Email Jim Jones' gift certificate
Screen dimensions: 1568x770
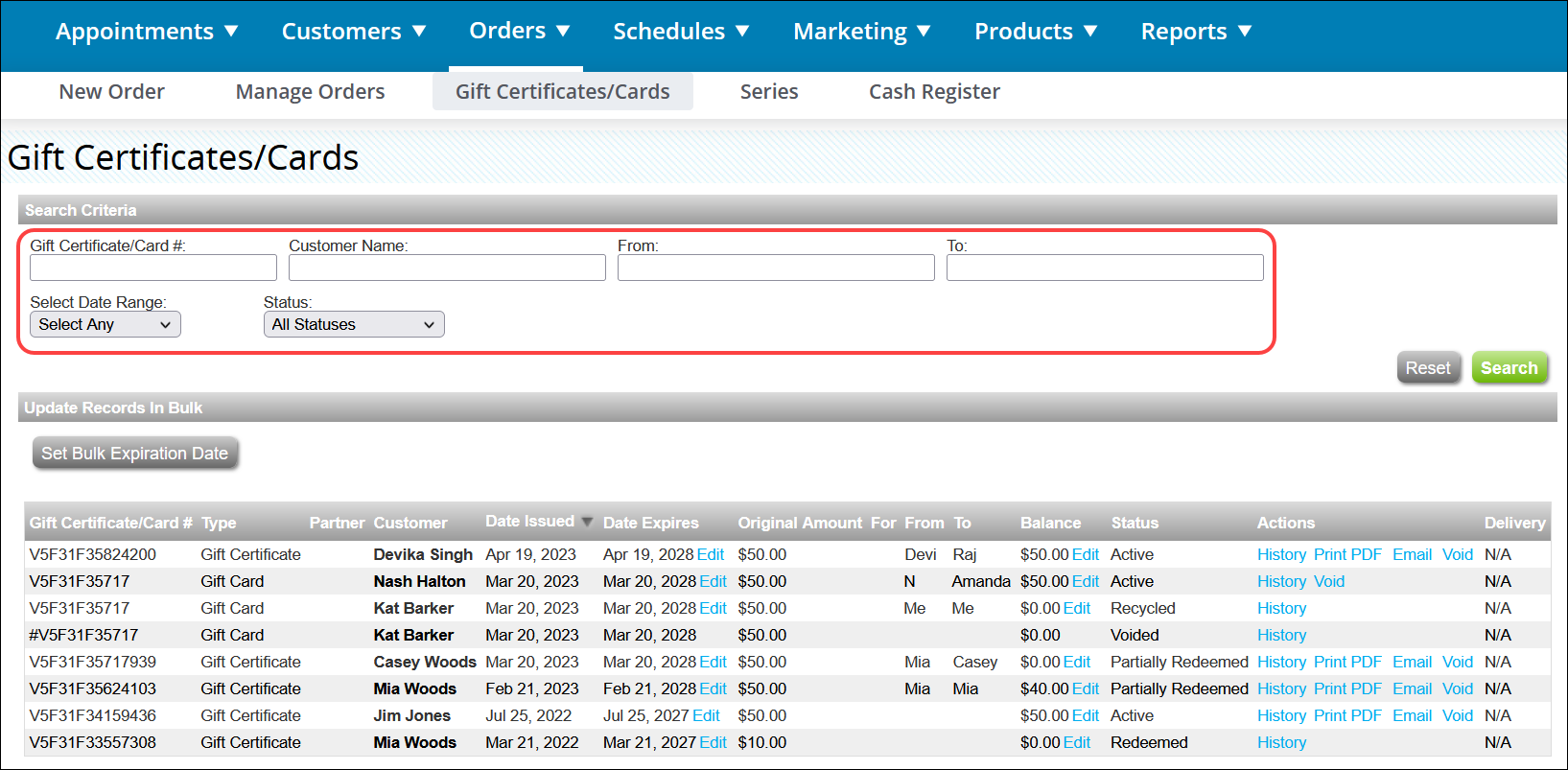[x=1411, y=716]
